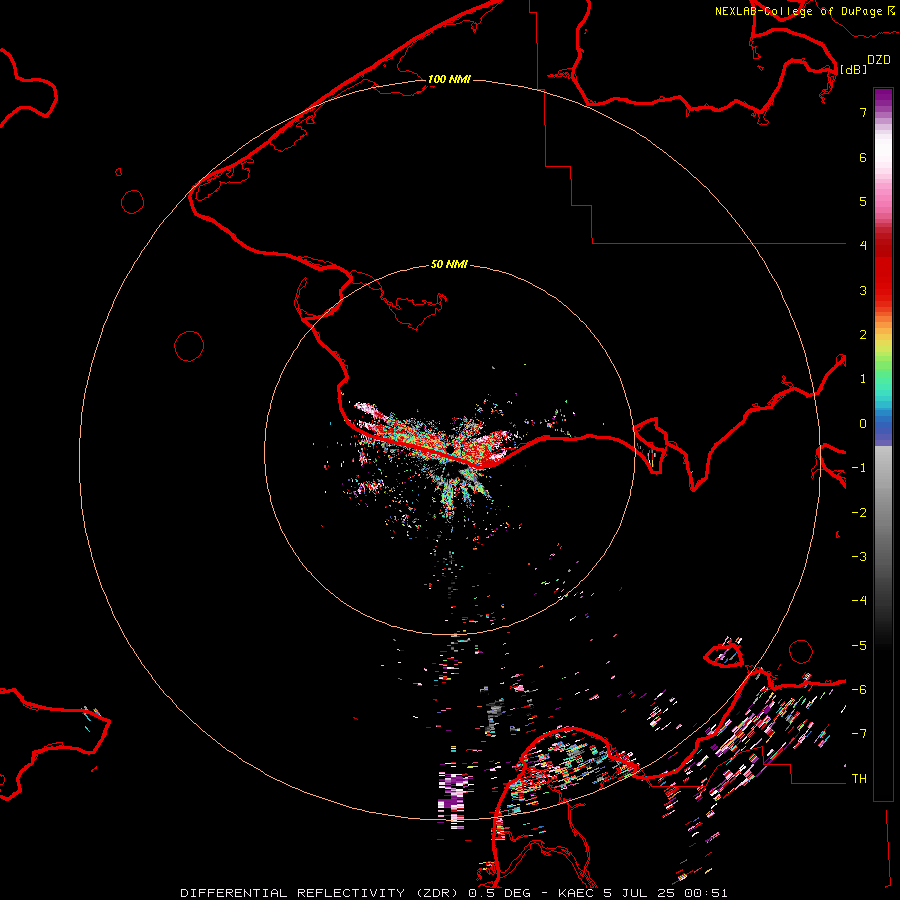The image size is (900, 900).
Task: Click the 6 value on the dB scale
Action: pyautogui.click(x=863, y=157)
